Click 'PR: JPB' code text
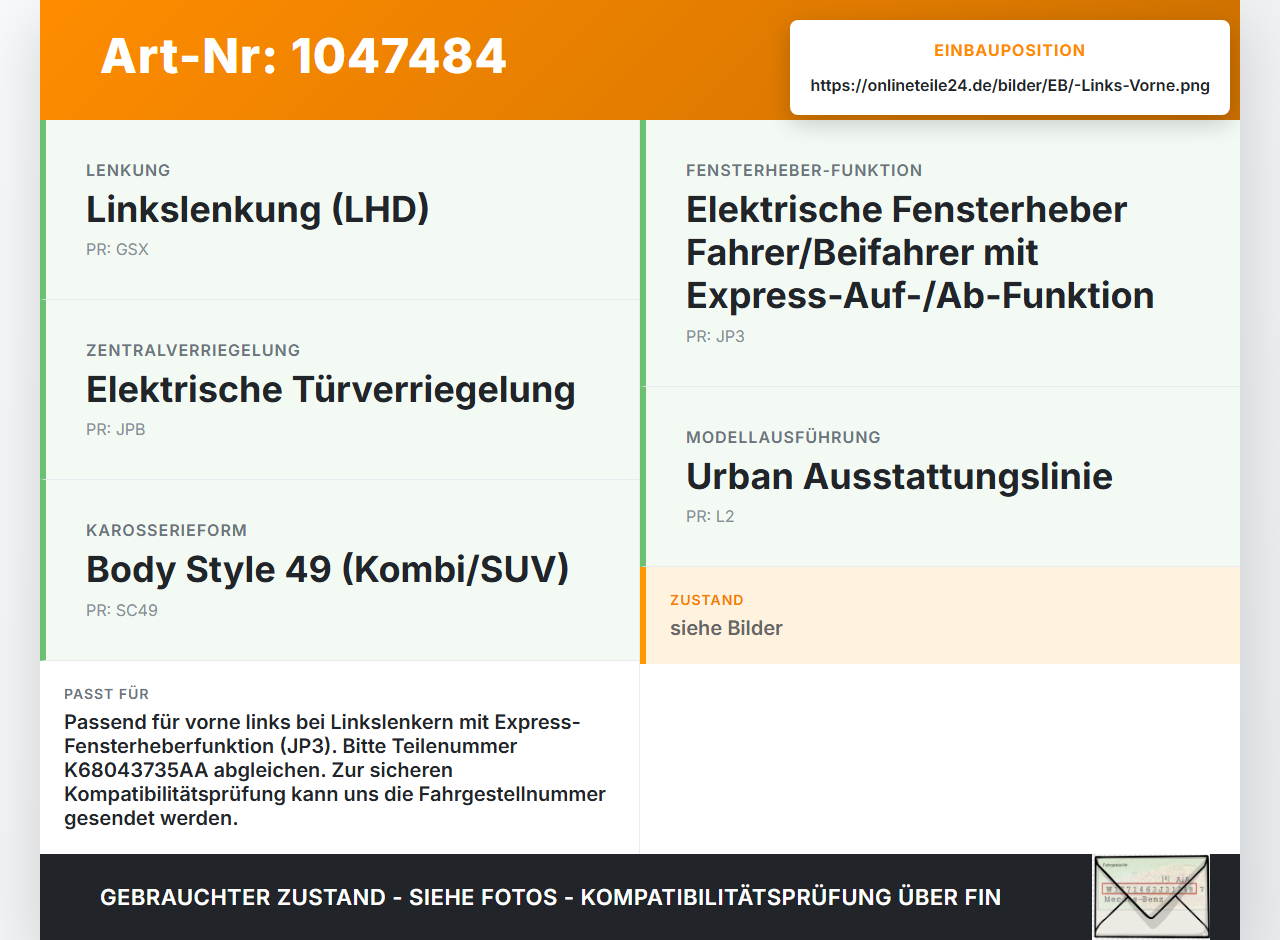Screen dimensions: 1280x940 [116, 430]
